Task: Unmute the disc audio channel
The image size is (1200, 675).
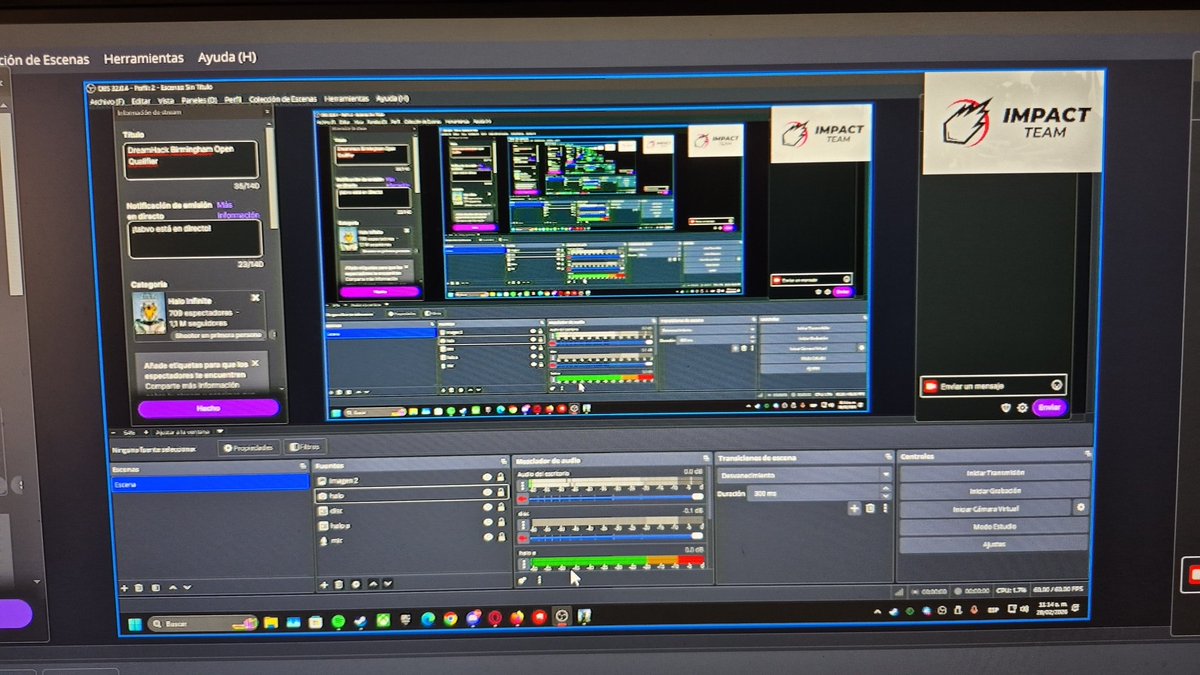Action: click(x=522, y=539)
